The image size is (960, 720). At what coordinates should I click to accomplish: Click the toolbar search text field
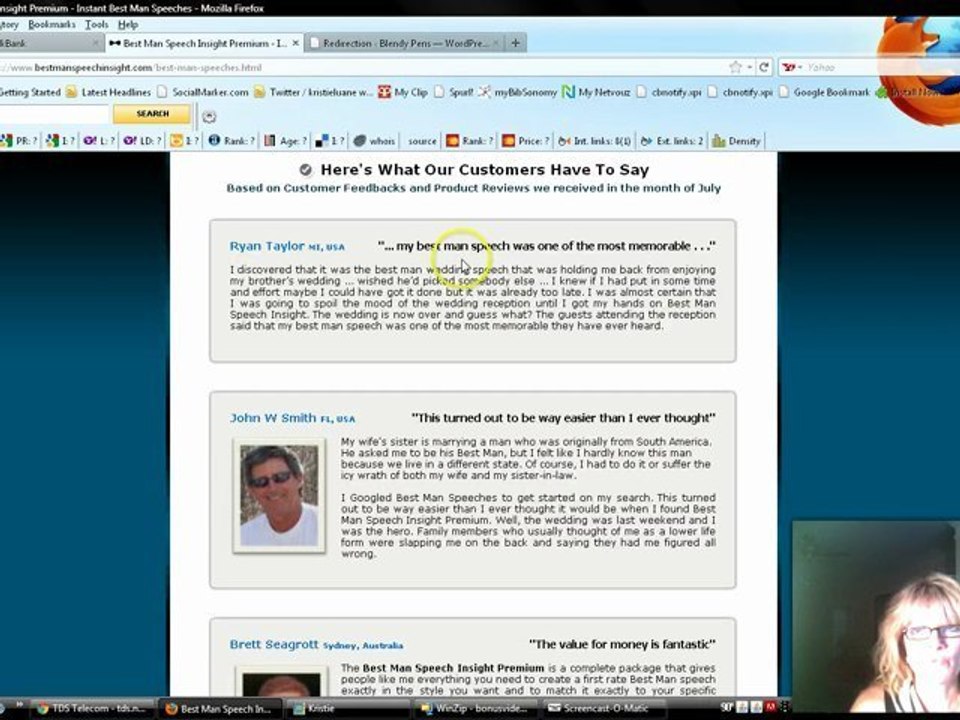pos(54,114)
